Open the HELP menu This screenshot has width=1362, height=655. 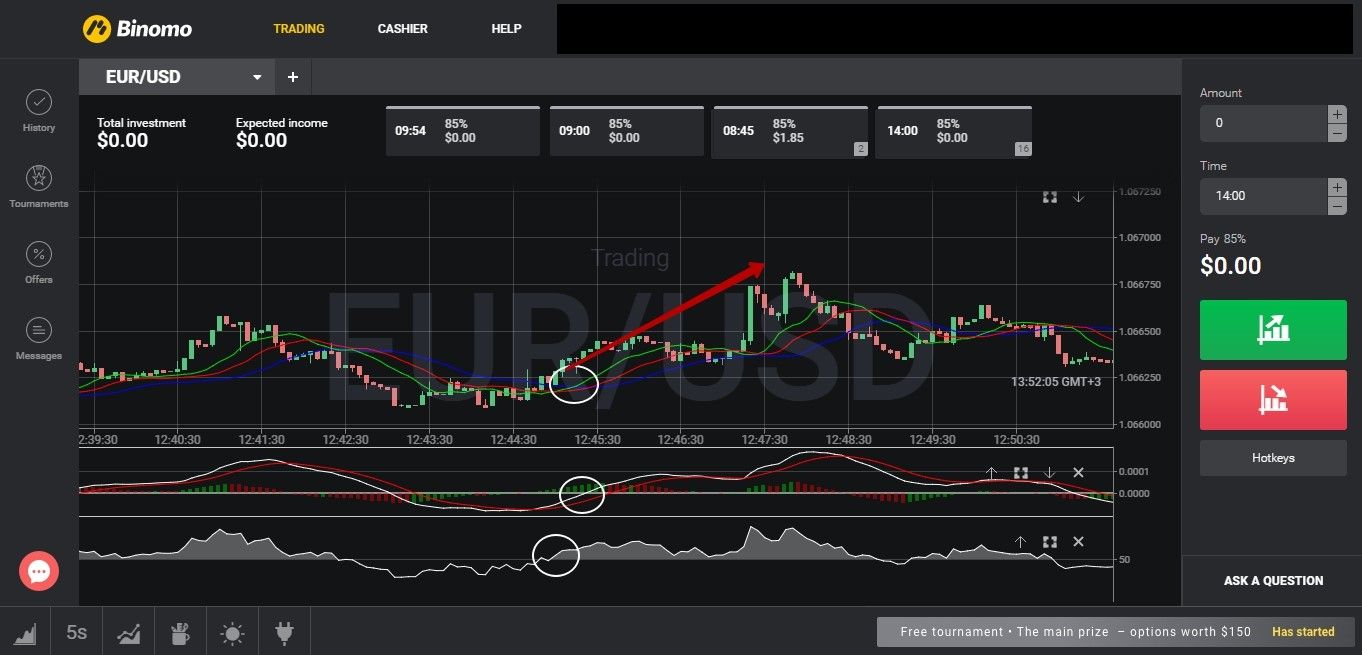[x=507, y=29]
